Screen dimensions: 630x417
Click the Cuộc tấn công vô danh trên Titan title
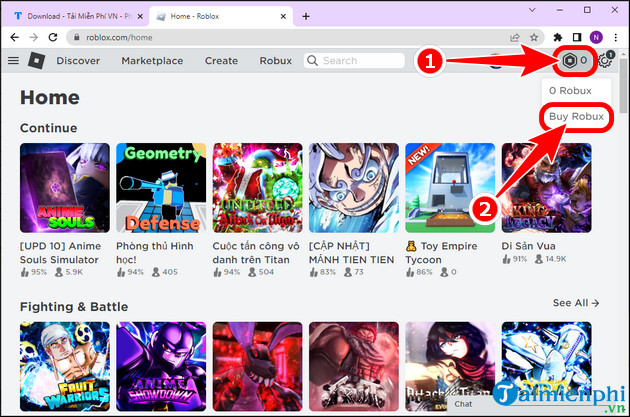point(256,253)
